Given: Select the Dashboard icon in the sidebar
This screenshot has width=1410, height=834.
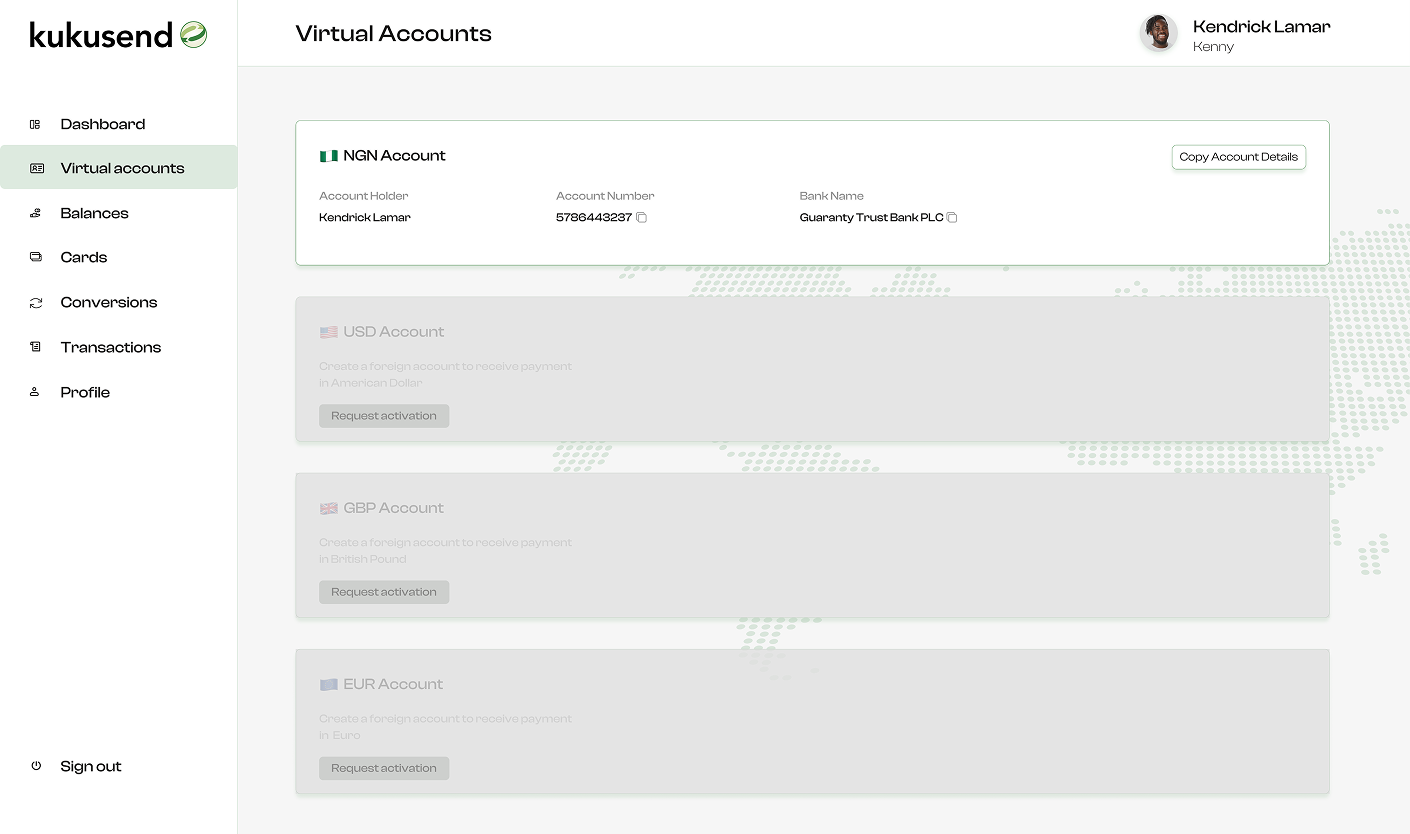Looking at the screenshot, I should 34,123.
